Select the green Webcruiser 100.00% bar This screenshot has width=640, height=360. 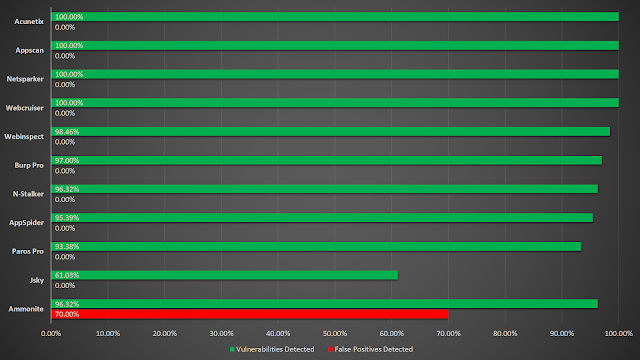tap(335, 103)
